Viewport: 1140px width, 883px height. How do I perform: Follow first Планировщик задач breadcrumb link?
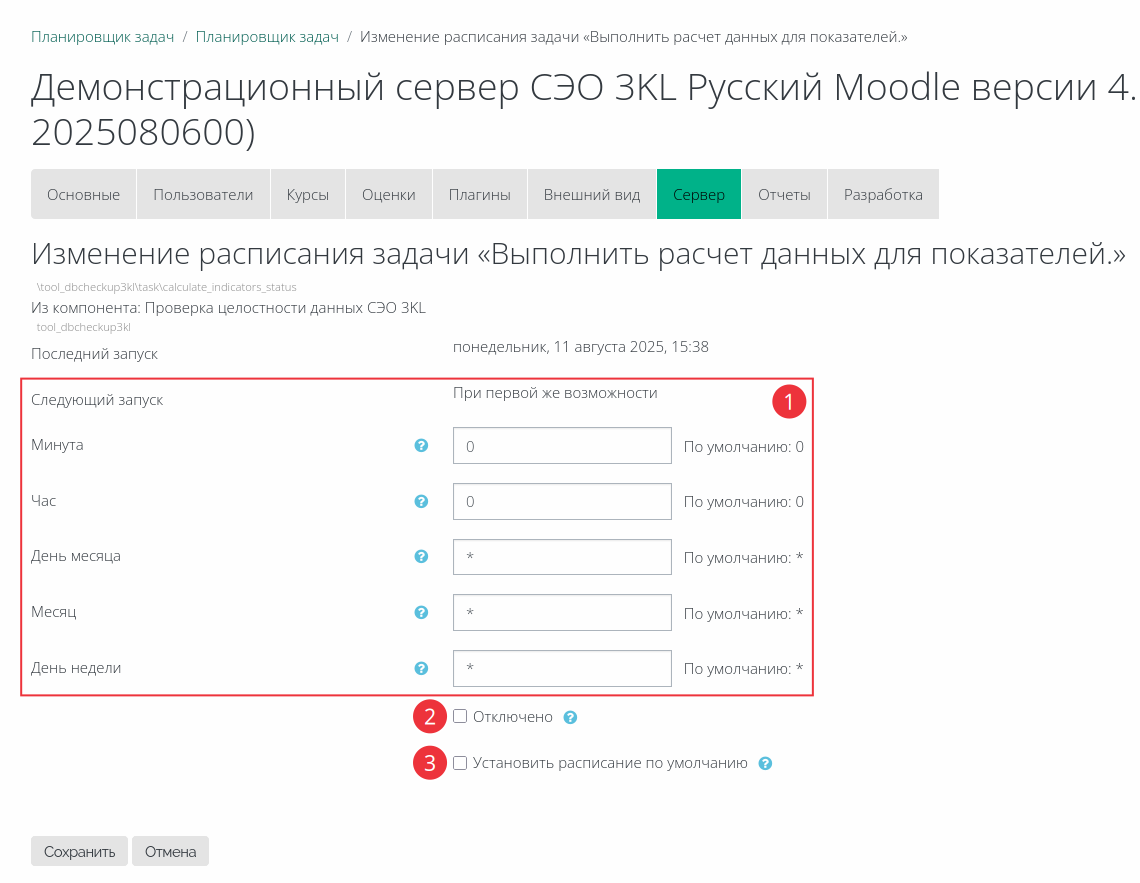[x=103, y=37]
